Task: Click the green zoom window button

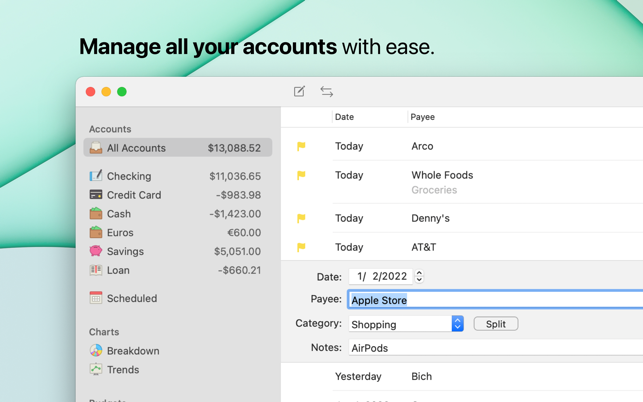Action: pos(122,91)
